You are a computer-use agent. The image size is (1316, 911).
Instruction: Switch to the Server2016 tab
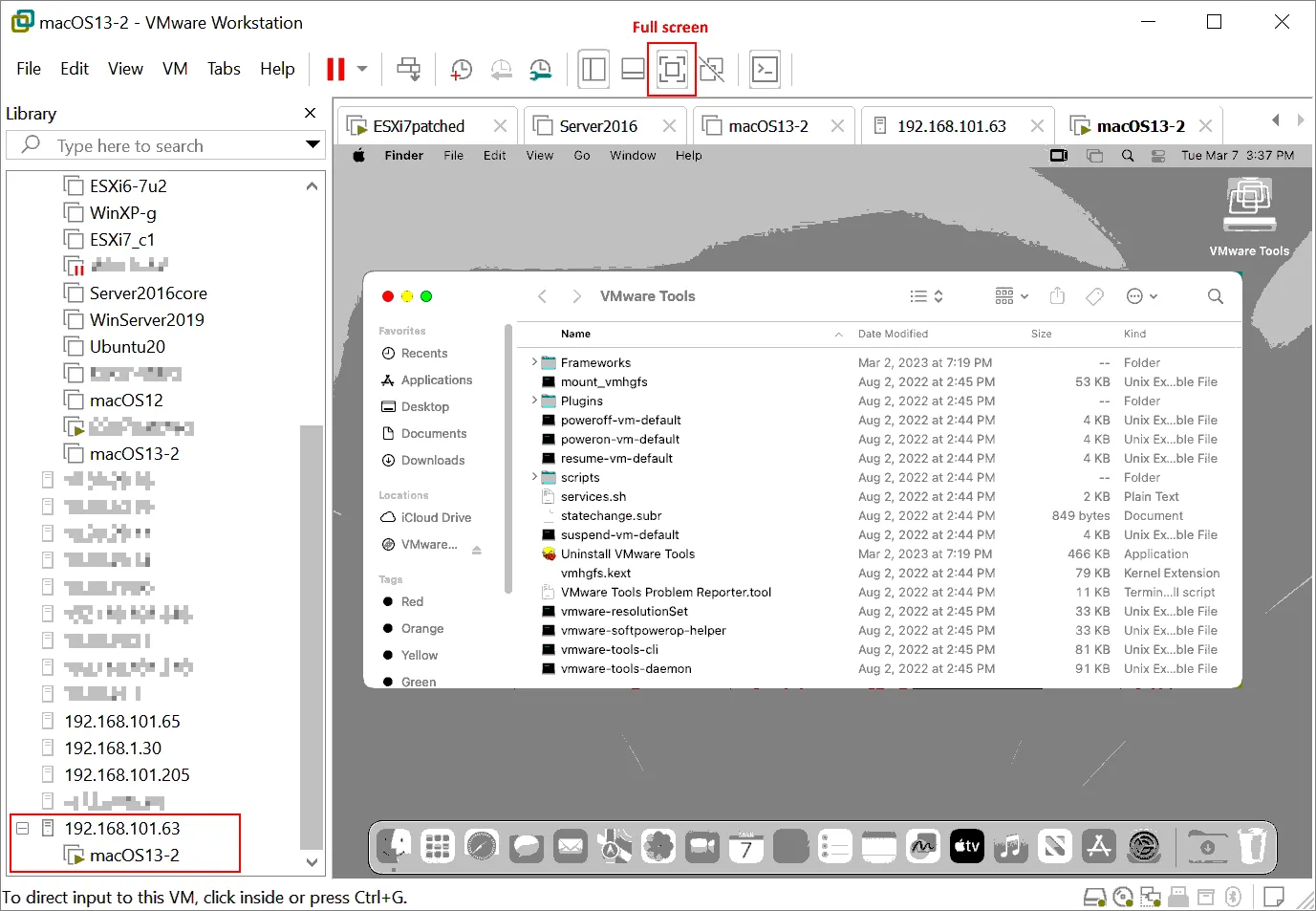click(597, 126)
